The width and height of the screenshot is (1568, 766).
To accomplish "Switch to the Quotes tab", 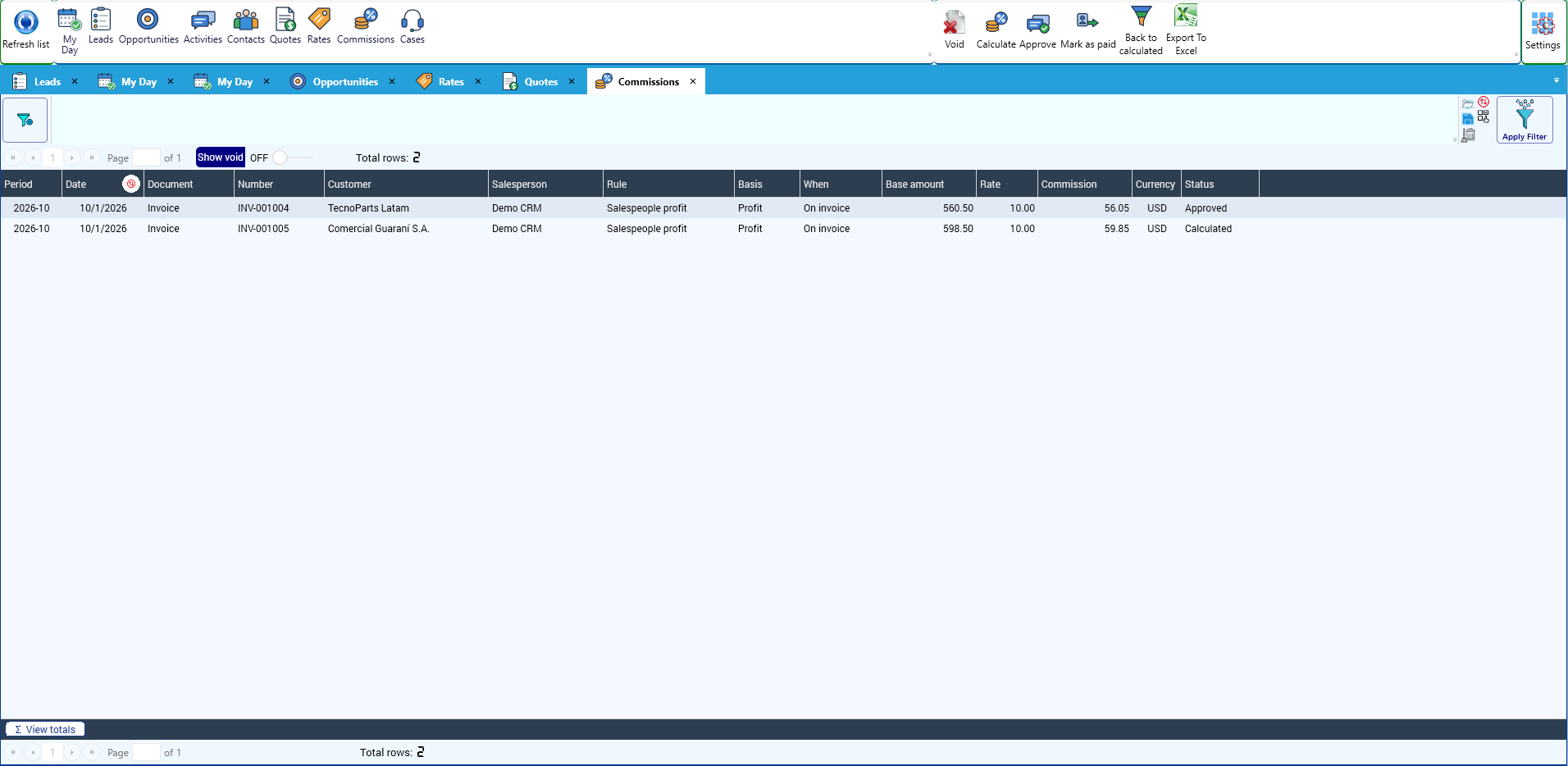I will [540, 81].
